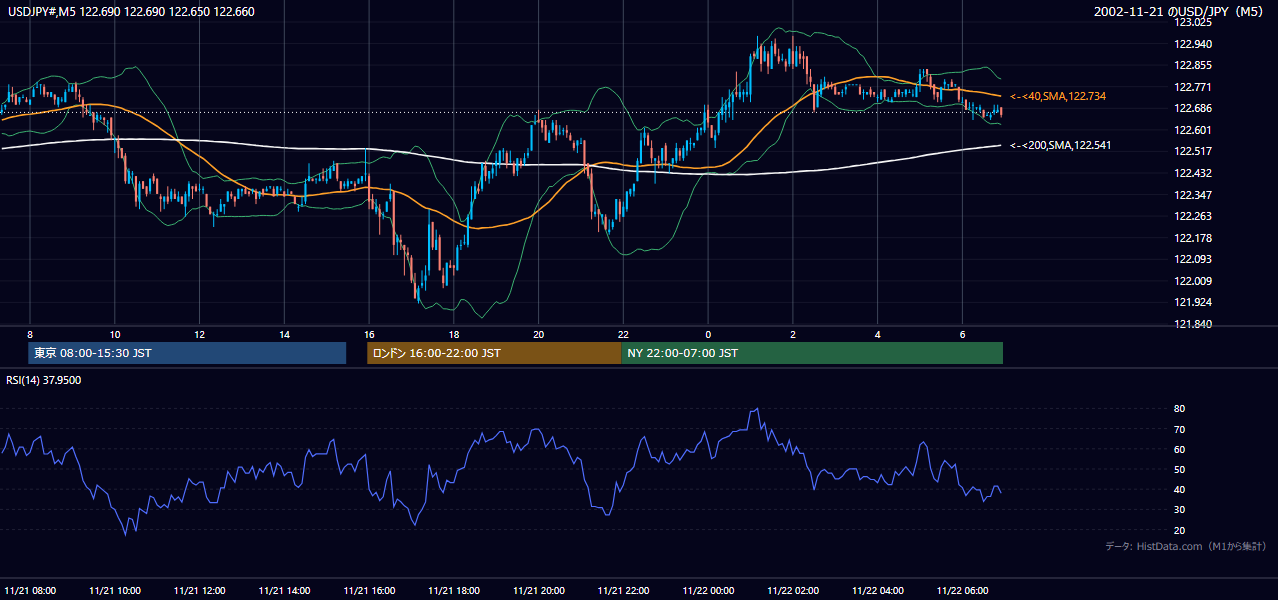Click RSI level 20 on the scale
This screenshot has width=1278, height=600.
tap(1180, 530)
